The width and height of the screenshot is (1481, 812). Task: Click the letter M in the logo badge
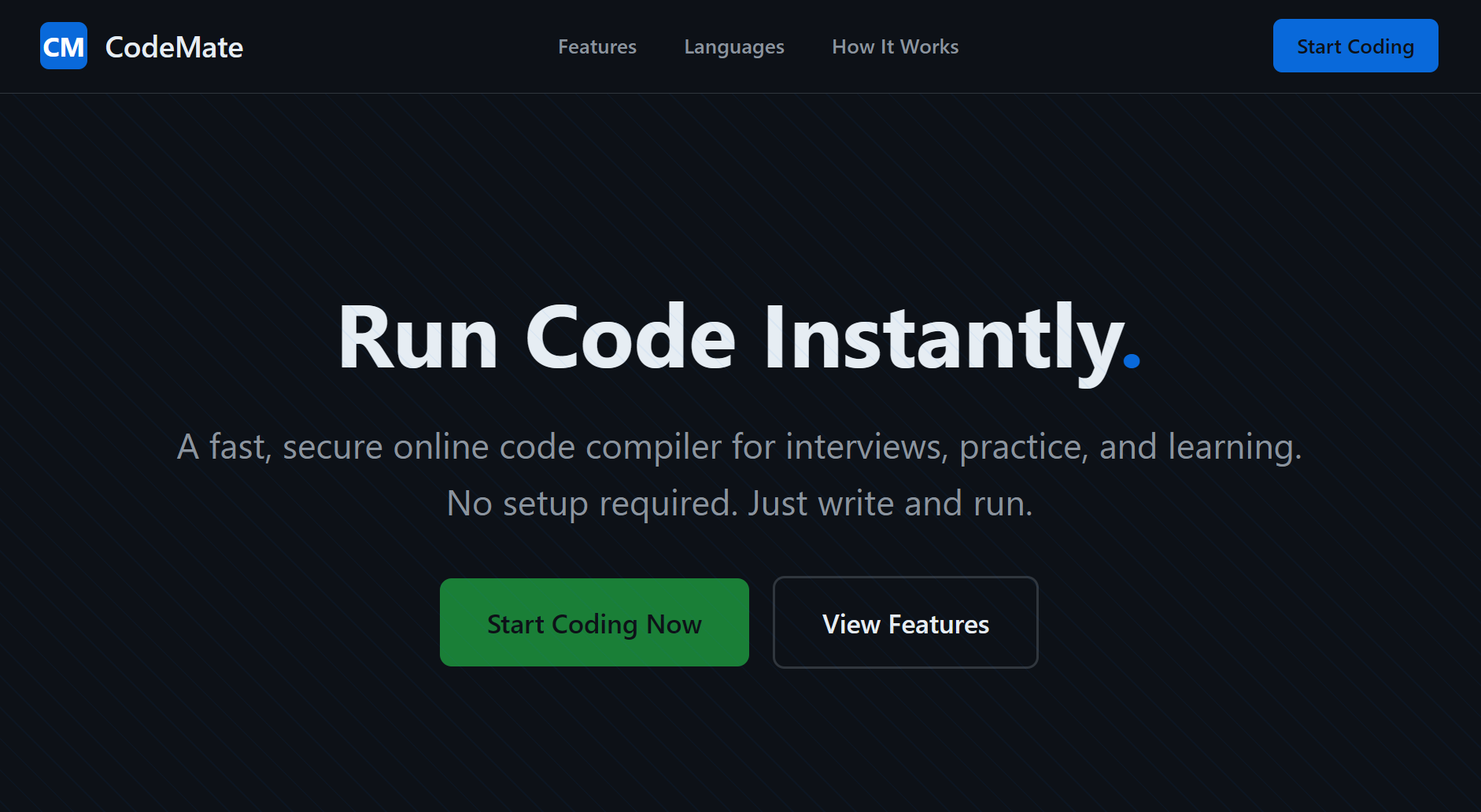pyautogui.click(x=73, y=48)
